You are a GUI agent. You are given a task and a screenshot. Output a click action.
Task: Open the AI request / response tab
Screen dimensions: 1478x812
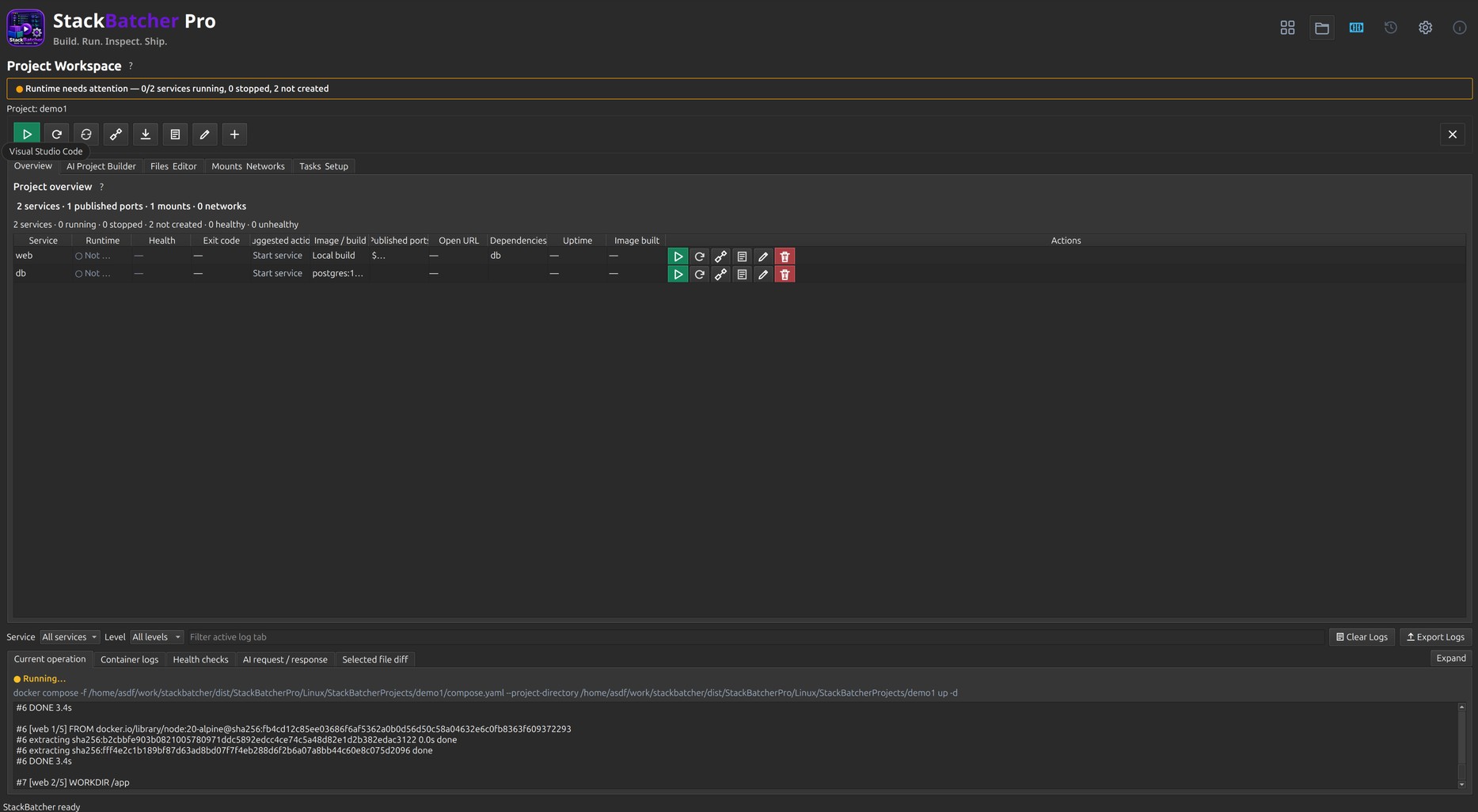pyautogui.click(x=285, y=659)
